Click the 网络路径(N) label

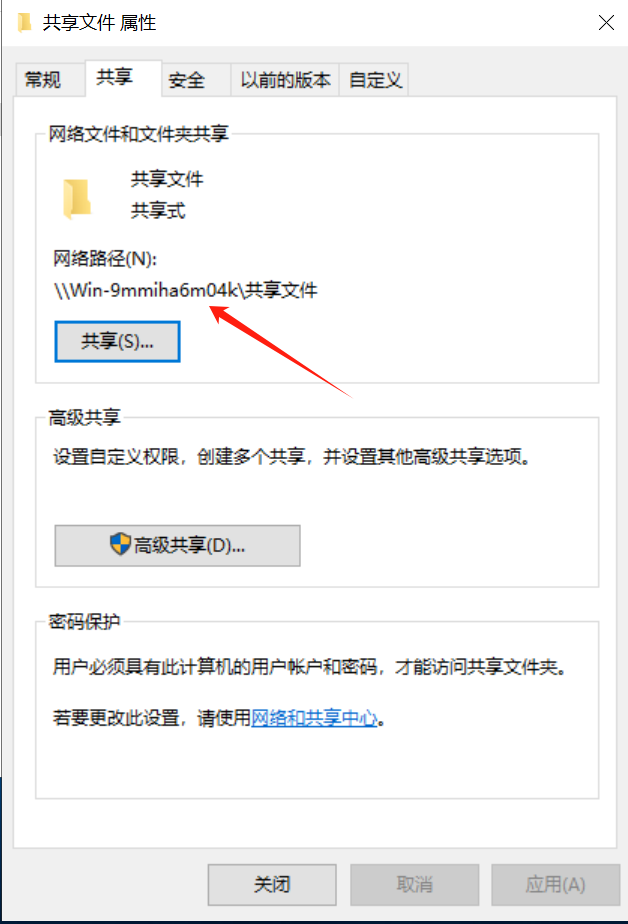click(x=105, y=259)
